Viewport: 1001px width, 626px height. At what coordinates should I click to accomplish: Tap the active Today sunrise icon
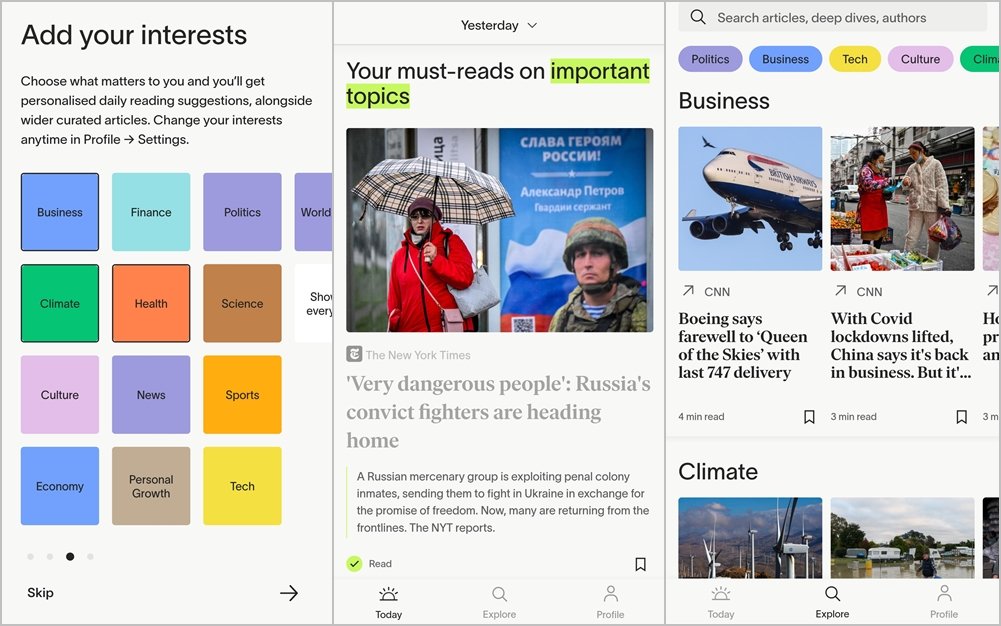[388, 594]
